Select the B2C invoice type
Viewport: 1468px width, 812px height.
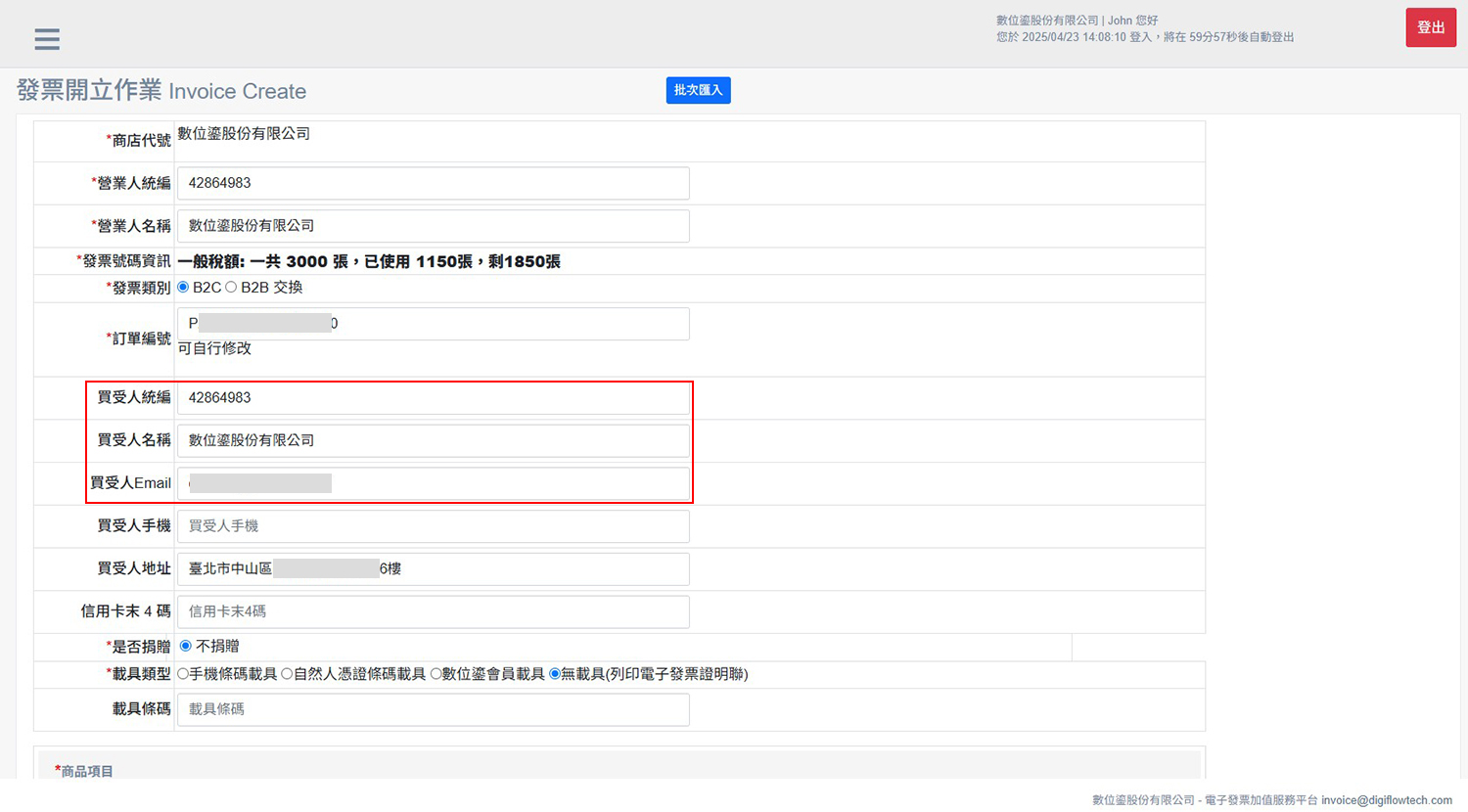click(x=183, y=288)
